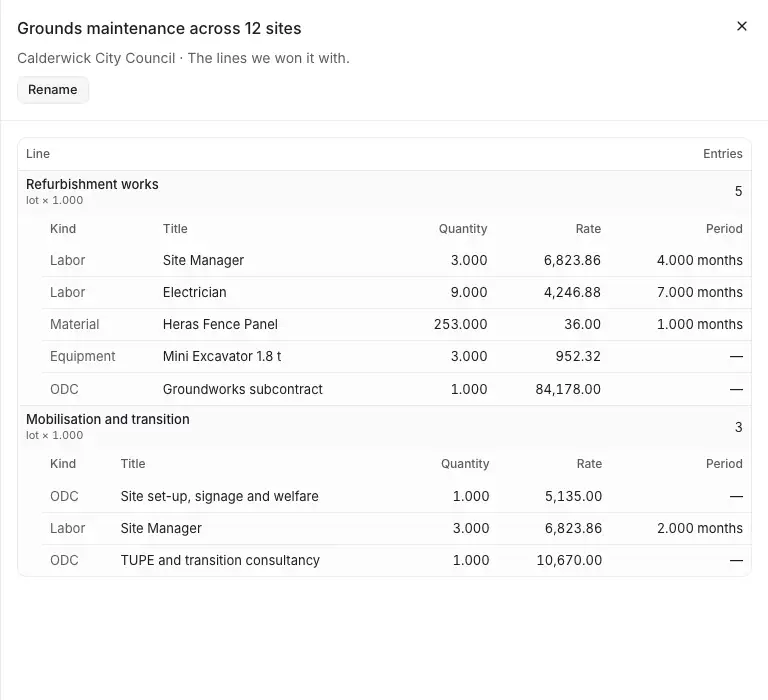This screenshot has height=700, width=768.
Task: Select the Groundworks subcontract title
Action: [x=242, y=389]
